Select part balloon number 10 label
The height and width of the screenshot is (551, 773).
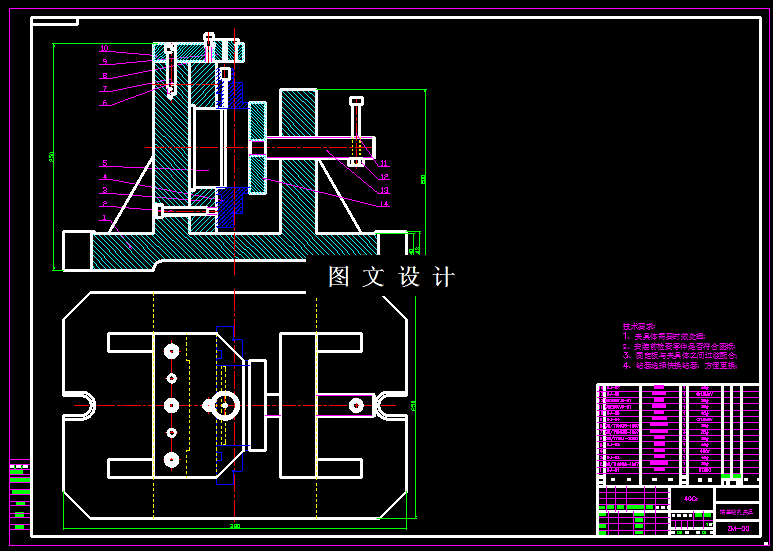104,48
